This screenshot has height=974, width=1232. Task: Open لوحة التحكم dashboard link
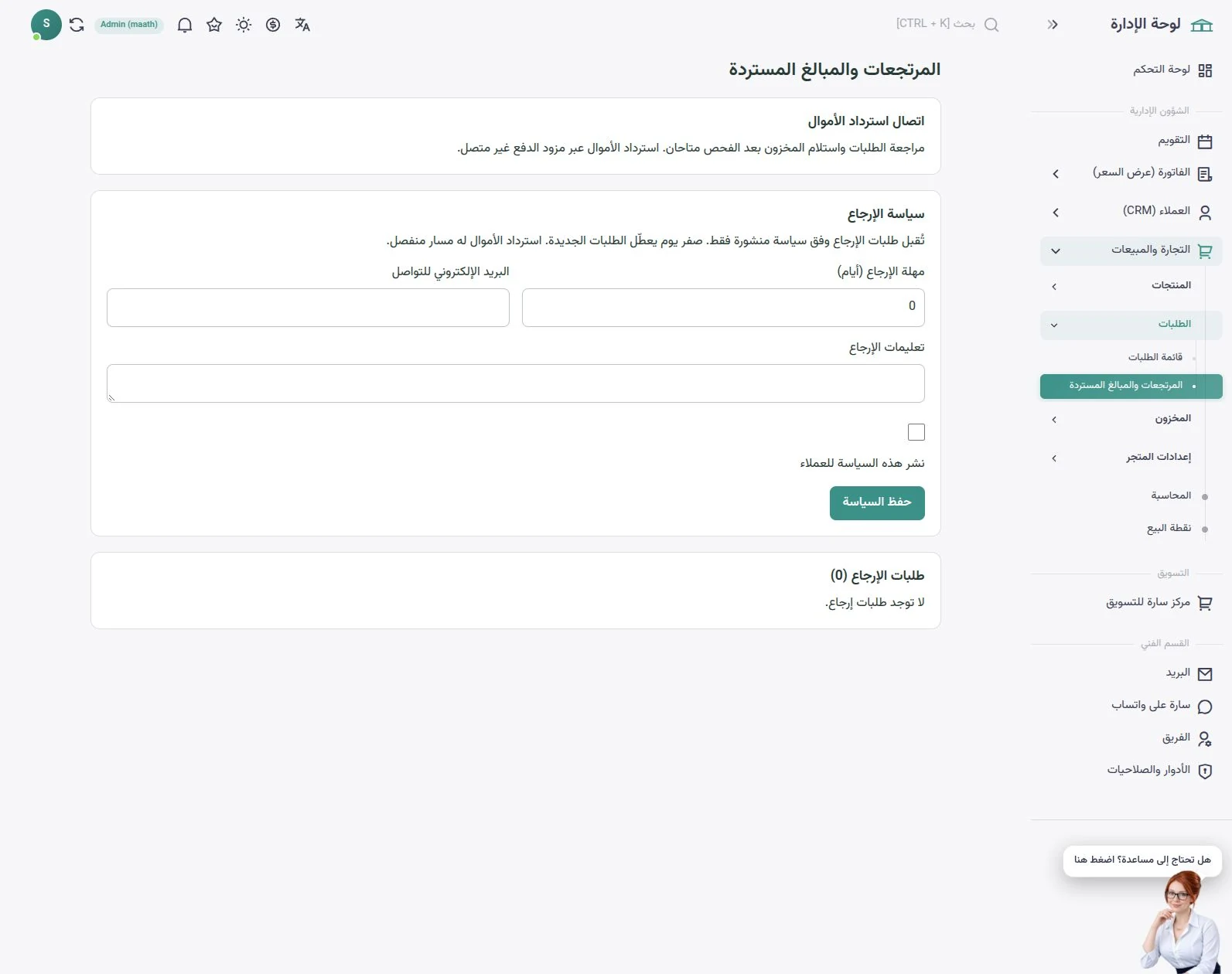tap(1162, 70)
